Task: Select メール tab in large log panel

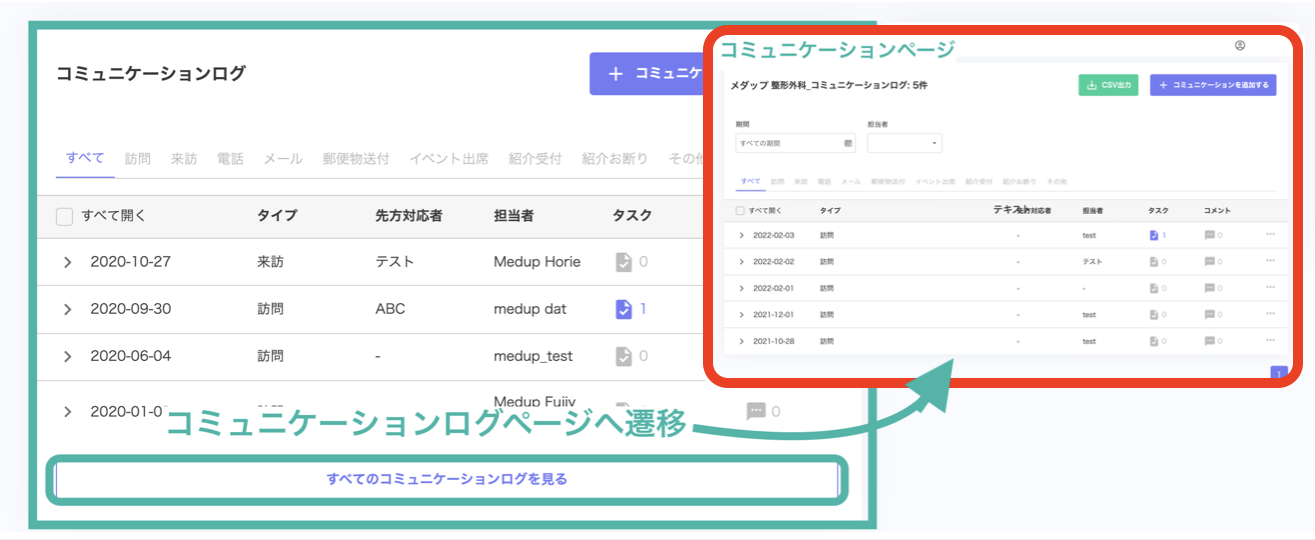Action: tap(283, 158)
